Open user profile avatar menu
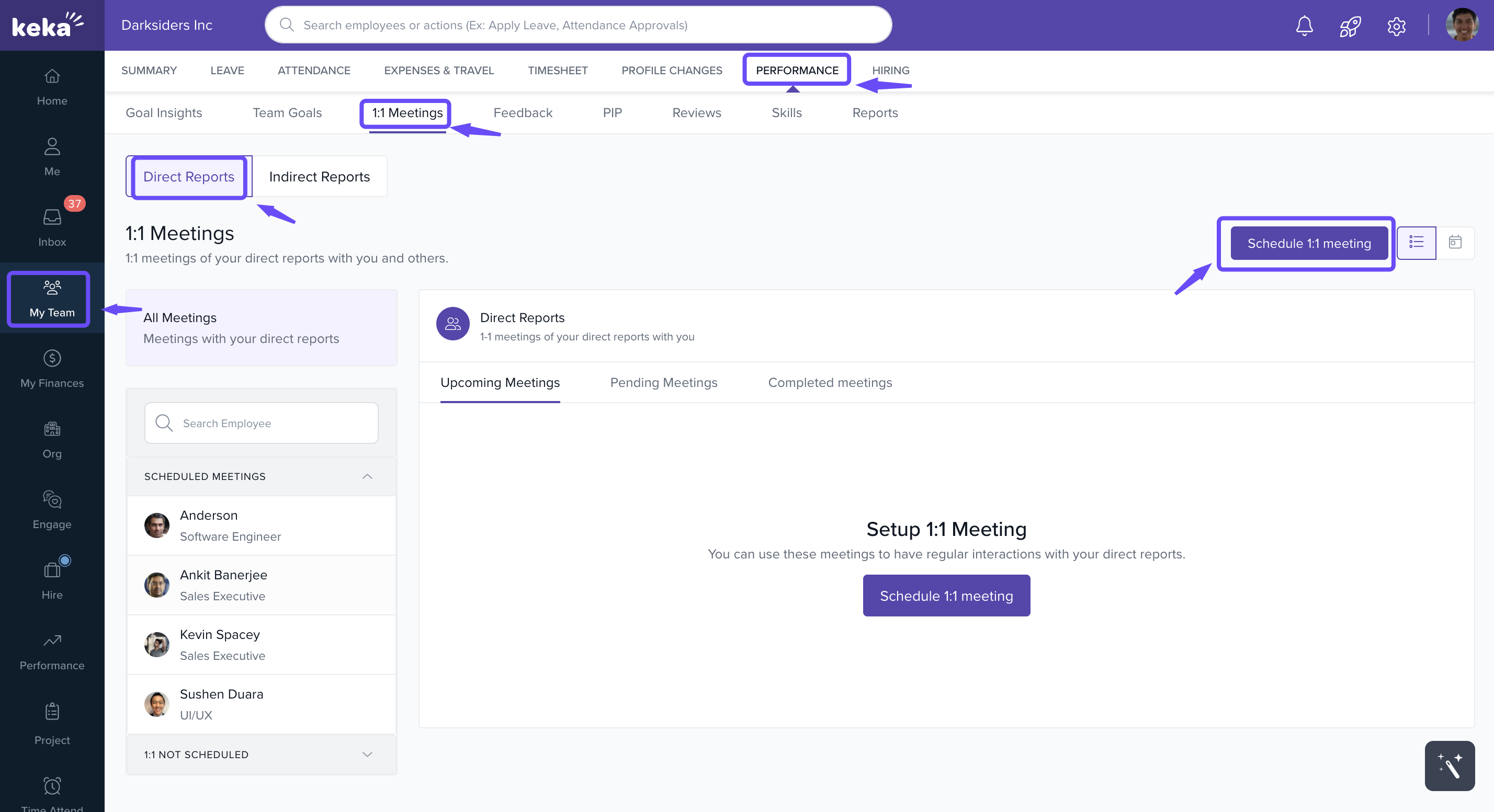1494x812 pixels. point(1462,26)
